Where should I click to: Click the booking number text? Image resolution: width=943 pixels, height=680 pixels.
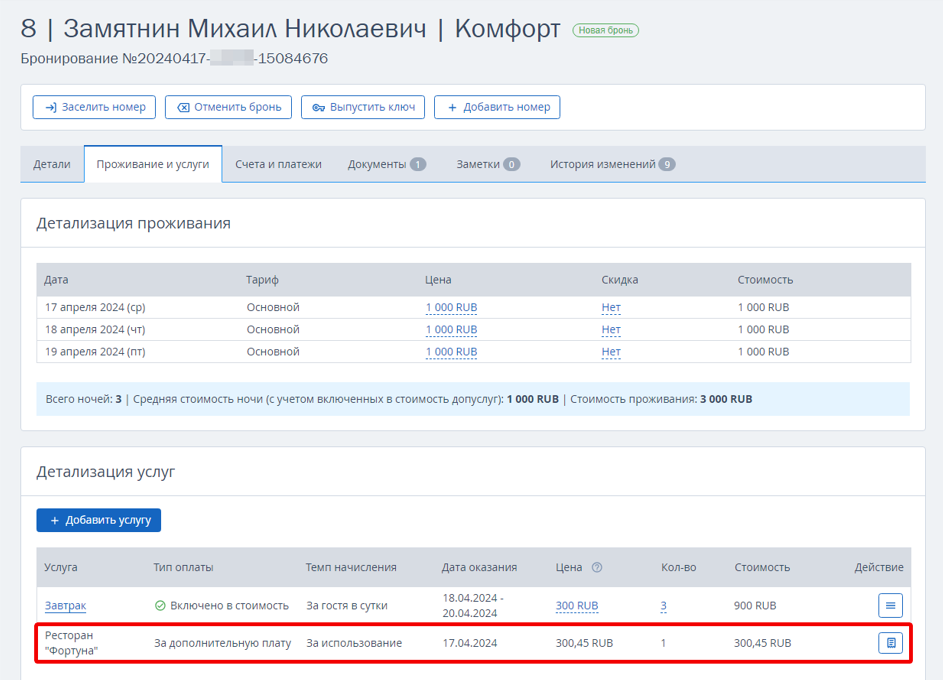tap(174, 58)
